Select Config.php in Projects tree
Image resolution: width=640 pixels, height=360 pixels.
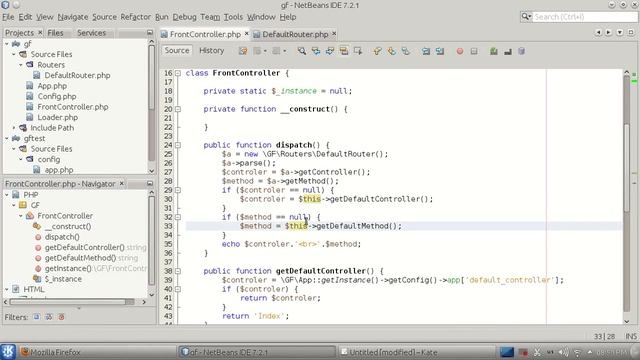57,96
